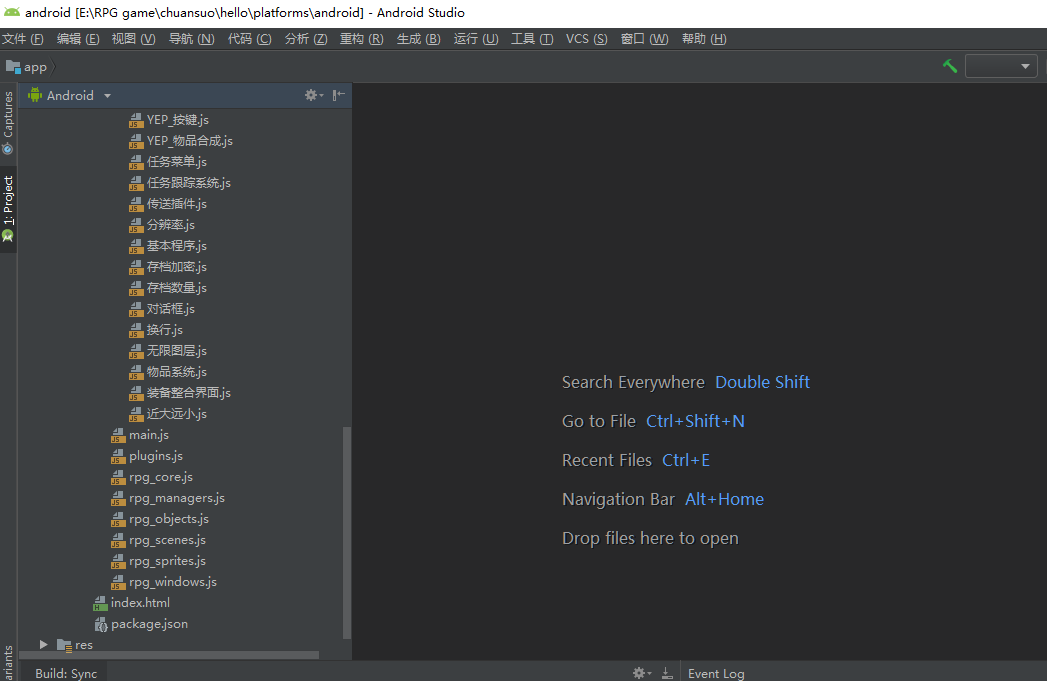
Task: Click the plugins.js file icon
Action: tap(118, 456)
